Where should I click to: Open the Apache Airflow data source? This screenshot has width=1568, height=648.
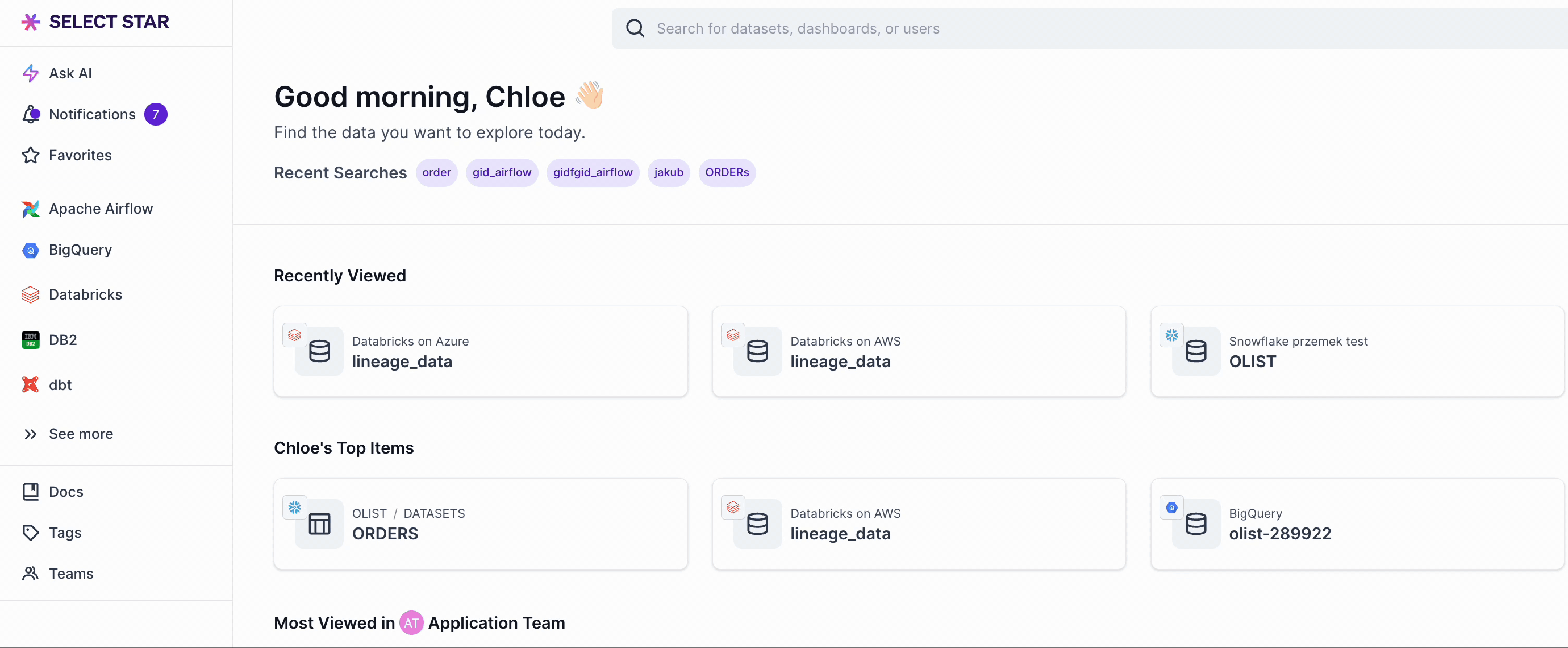[x=101, y=209]
